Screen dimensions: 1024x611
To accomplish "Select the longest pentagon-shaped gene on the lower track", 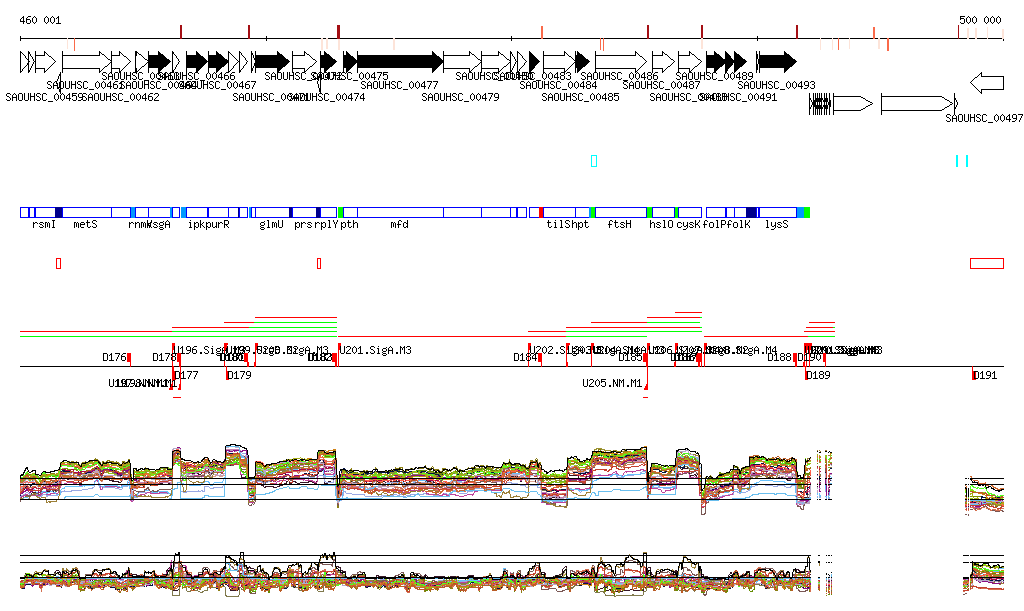I will pos(917,104).
